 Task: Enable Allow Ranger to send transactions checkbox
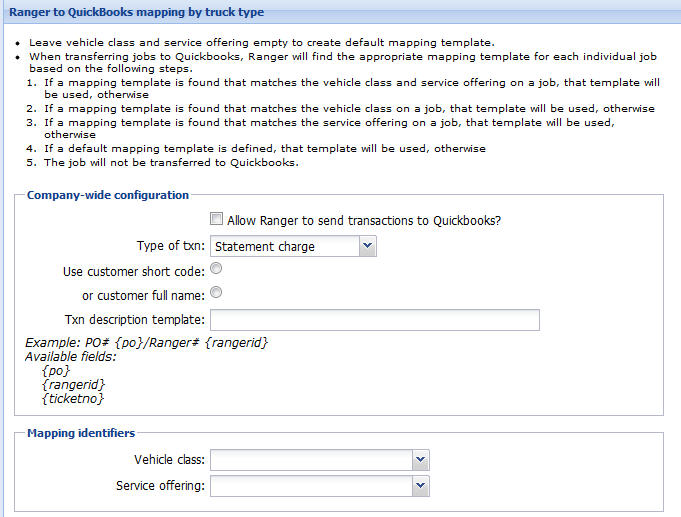tap(216, 219)
